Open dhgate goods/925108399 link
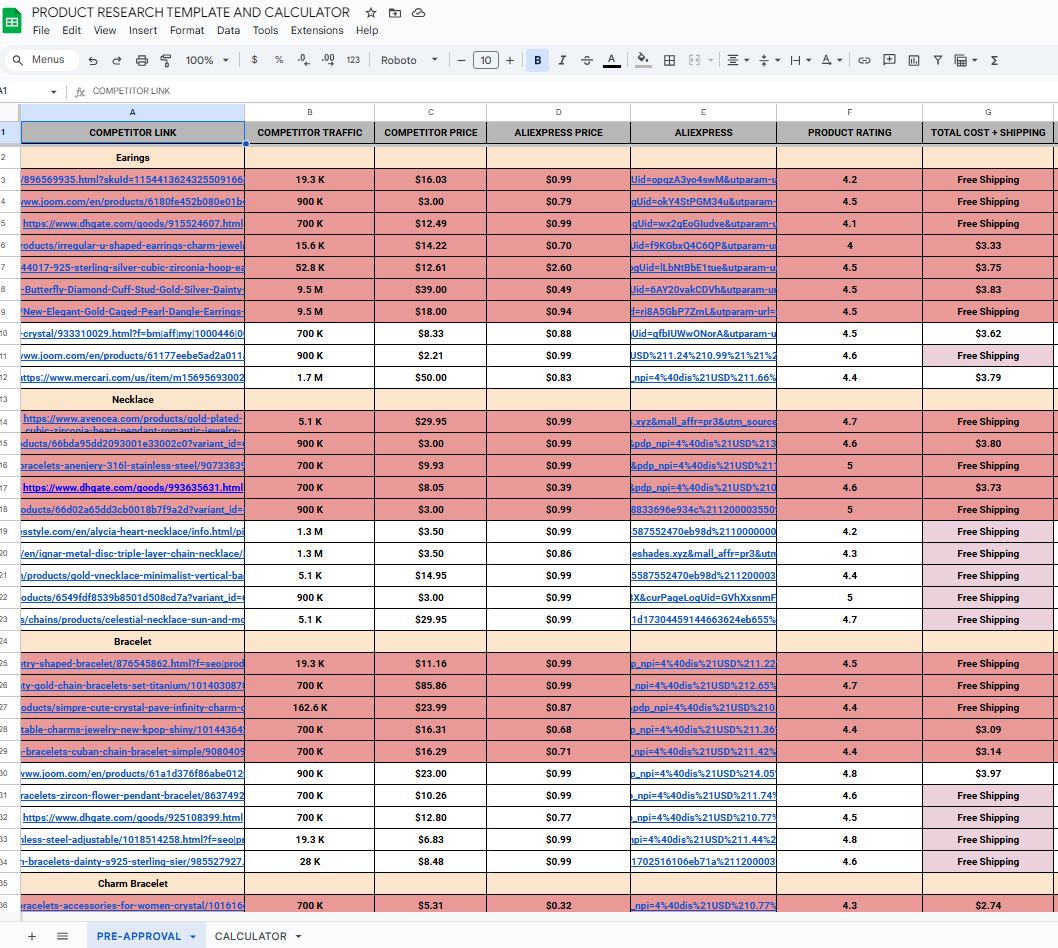The height and width of the screenshot is (948, 1058). [133, 817]
